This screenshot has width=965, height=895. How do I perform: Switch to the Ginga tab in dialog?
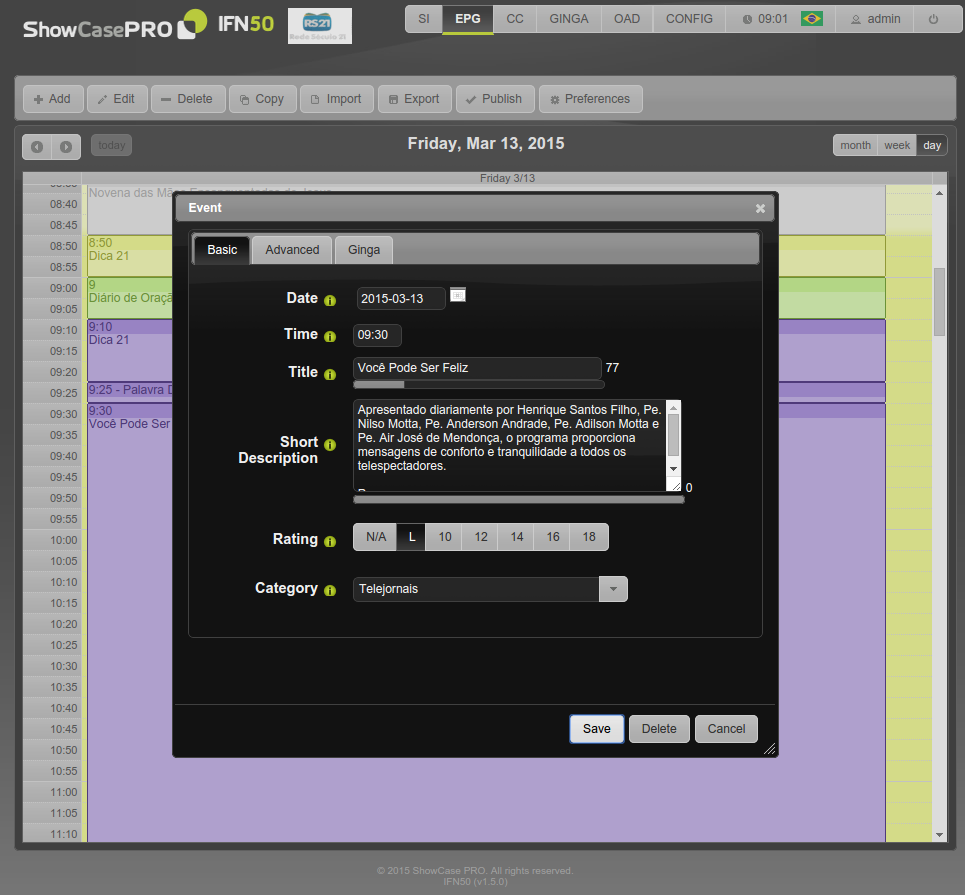364,250
